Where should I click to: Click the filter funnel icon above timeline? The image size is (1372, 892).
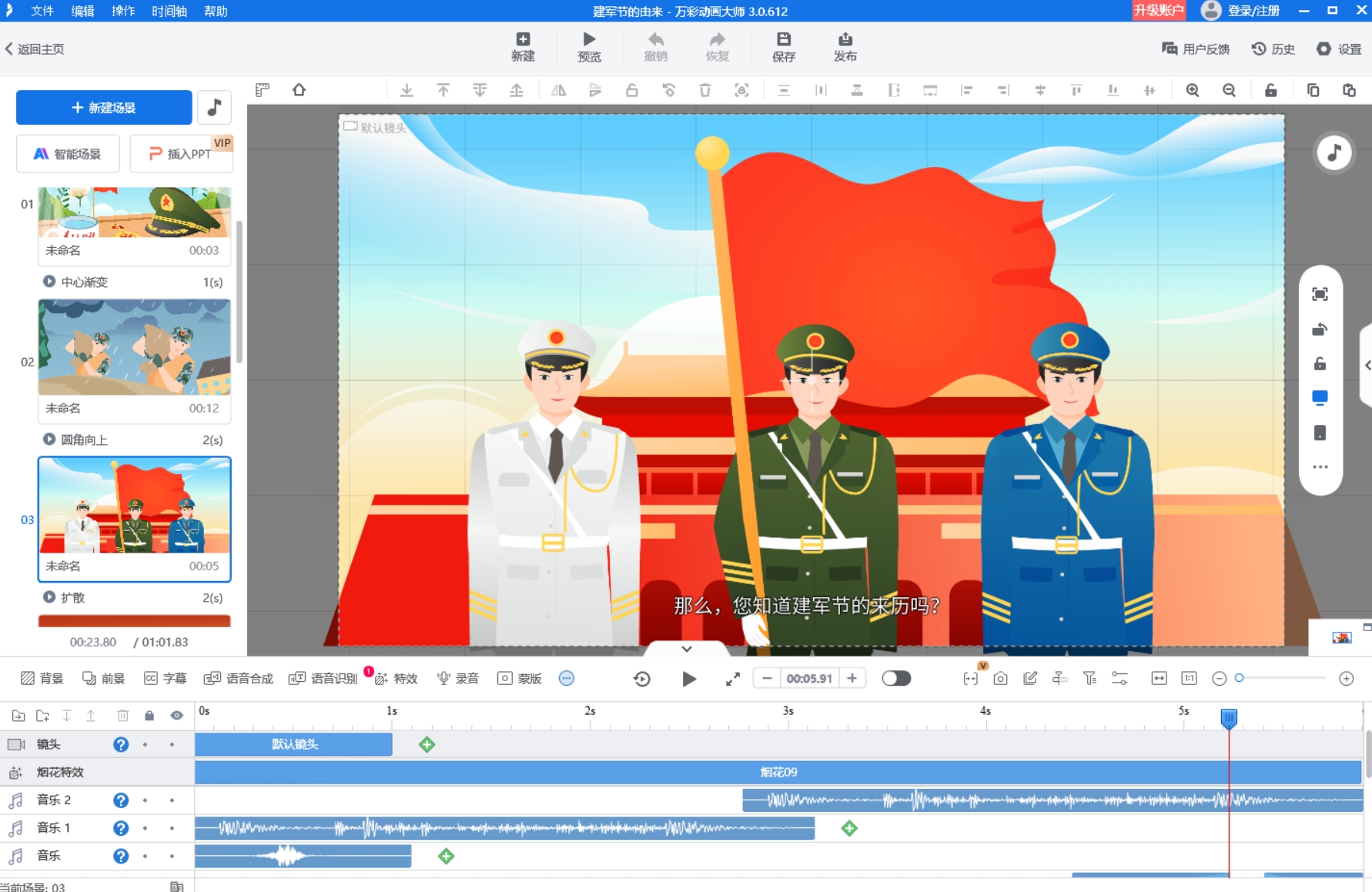tap(1089, 678)
